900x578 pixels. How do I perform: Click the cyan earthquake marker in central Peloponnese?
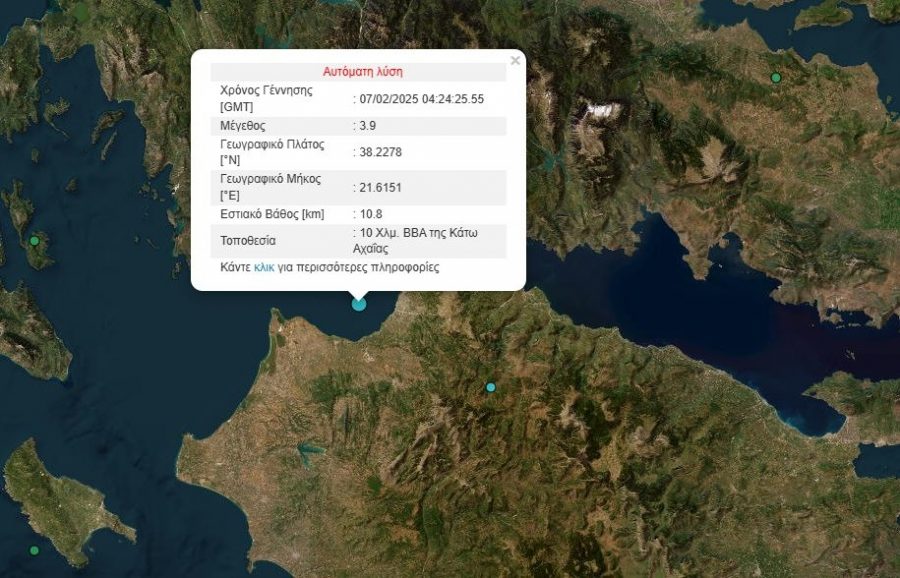tap(491, 387)
